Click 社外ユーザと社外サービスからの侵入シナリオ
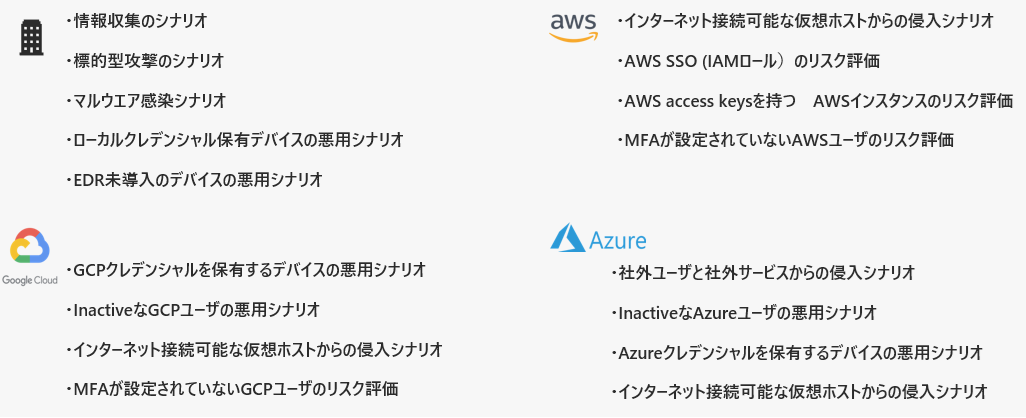Screen dimensions: 1026x418 pos(766,273)
